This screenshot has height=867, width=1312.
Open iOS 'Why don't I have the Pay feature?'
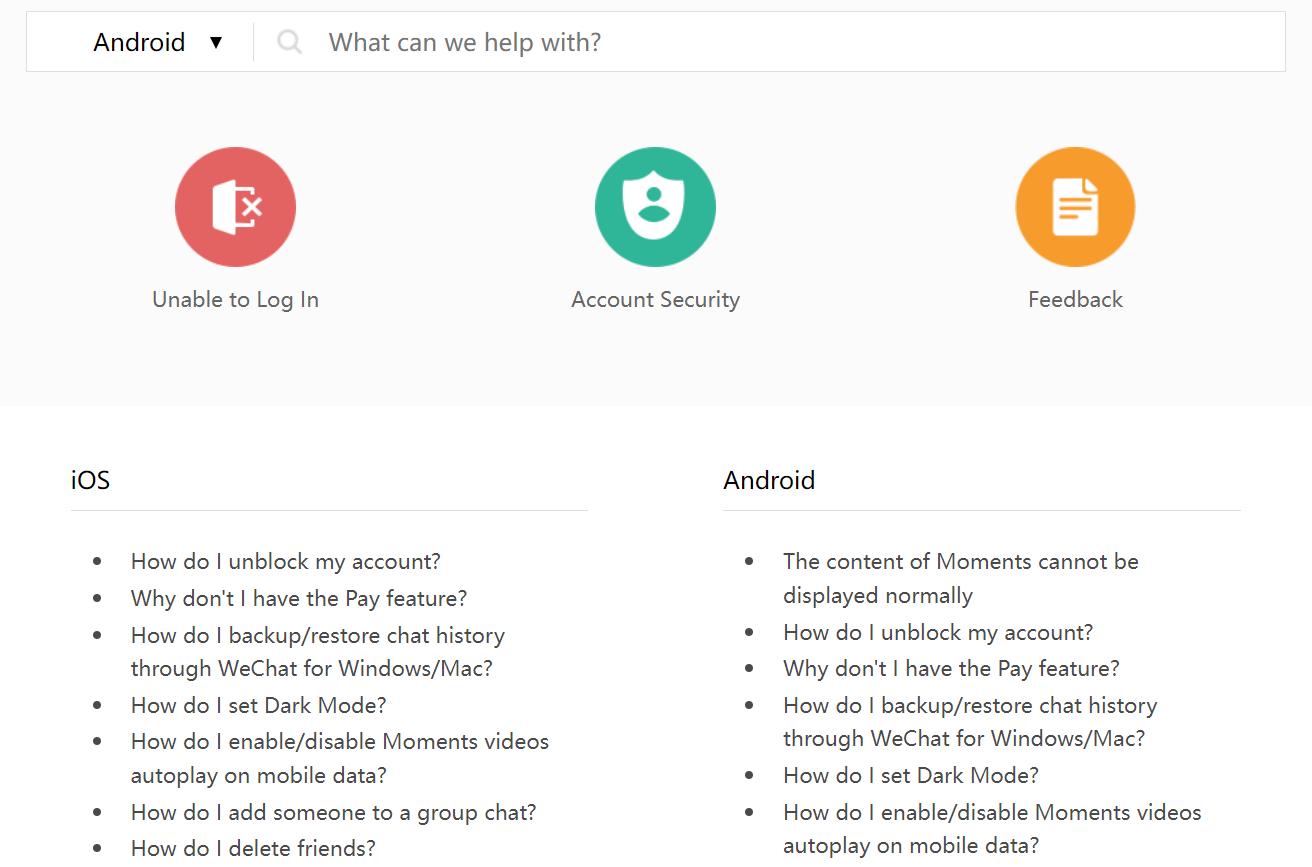pos(299,598)
